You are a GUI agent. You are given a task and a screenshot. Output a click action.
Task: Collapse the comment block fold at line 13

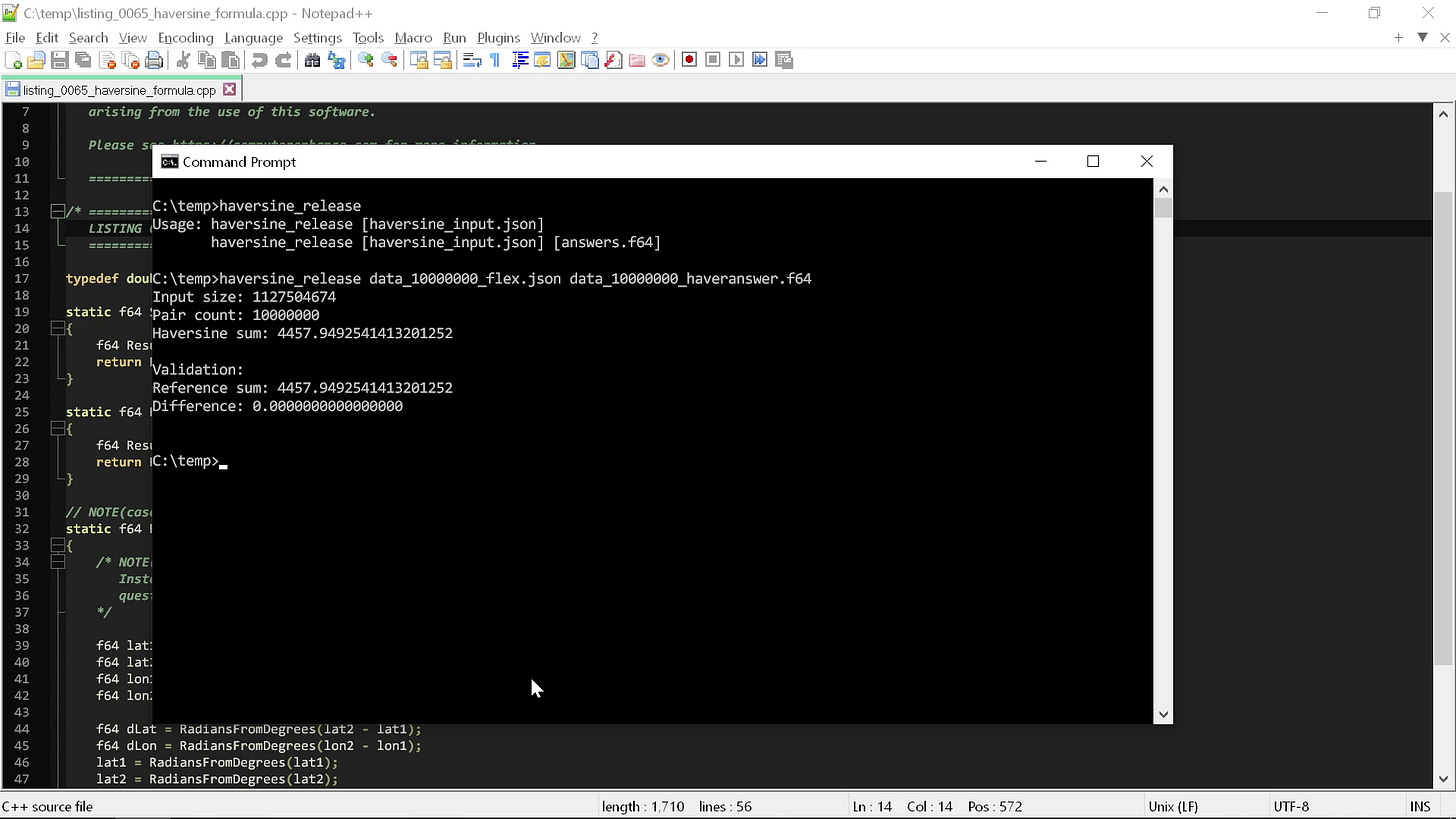[57, 211]
